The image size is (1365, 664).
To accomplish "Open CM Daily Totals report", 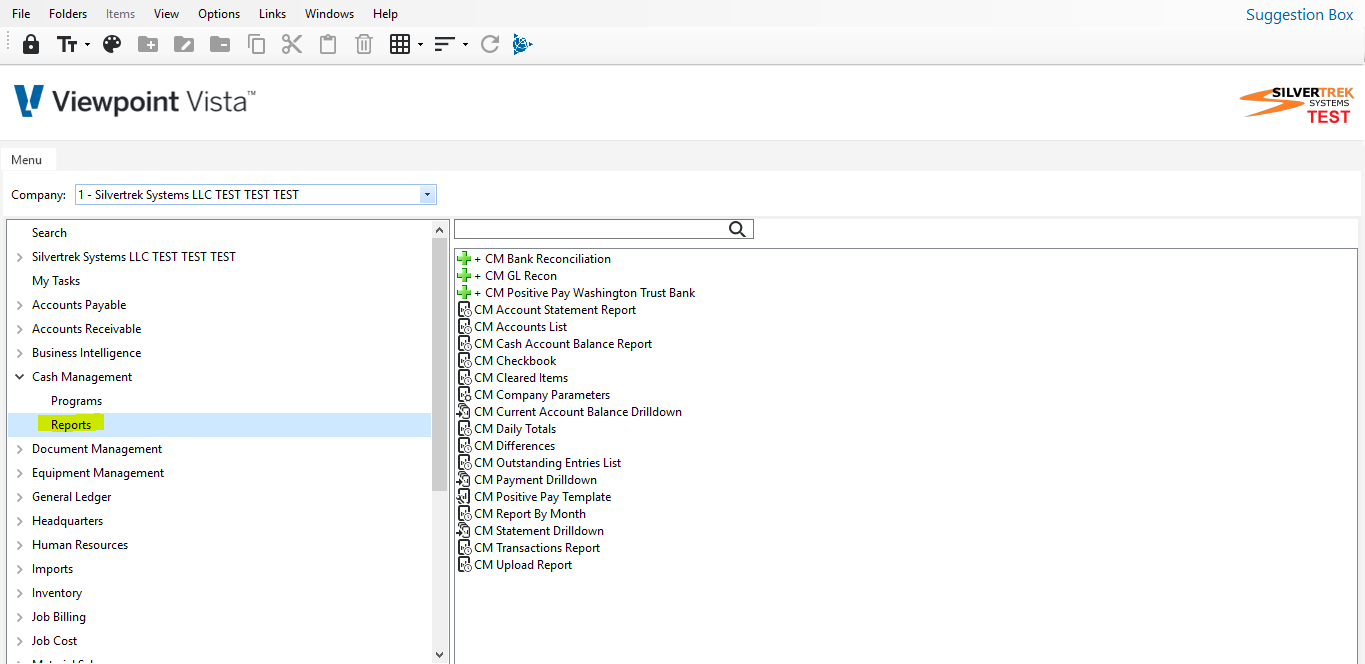I will tap(515, 429).
